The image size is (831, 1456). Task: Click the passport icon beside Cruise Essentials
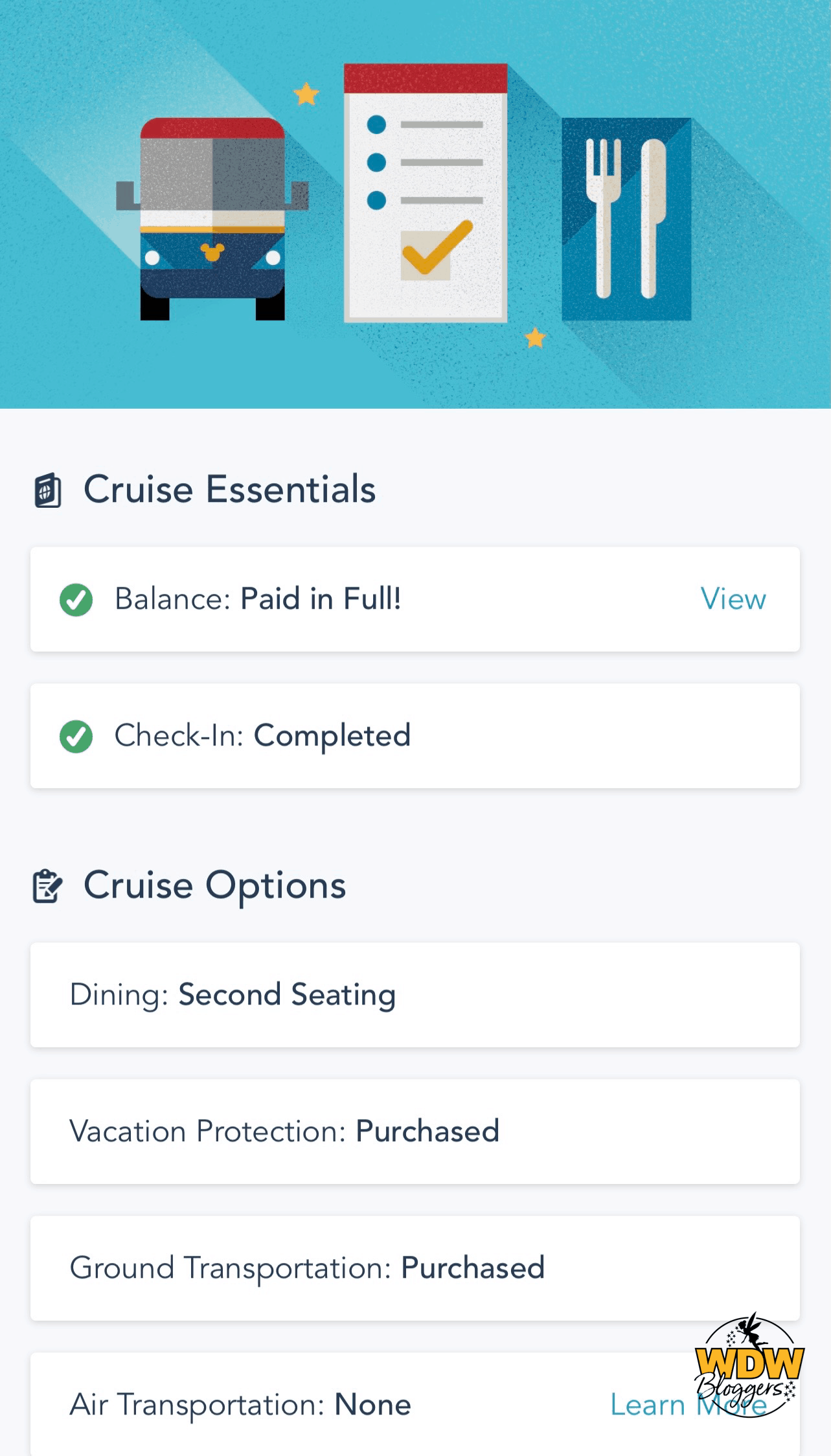pos(48,490)
